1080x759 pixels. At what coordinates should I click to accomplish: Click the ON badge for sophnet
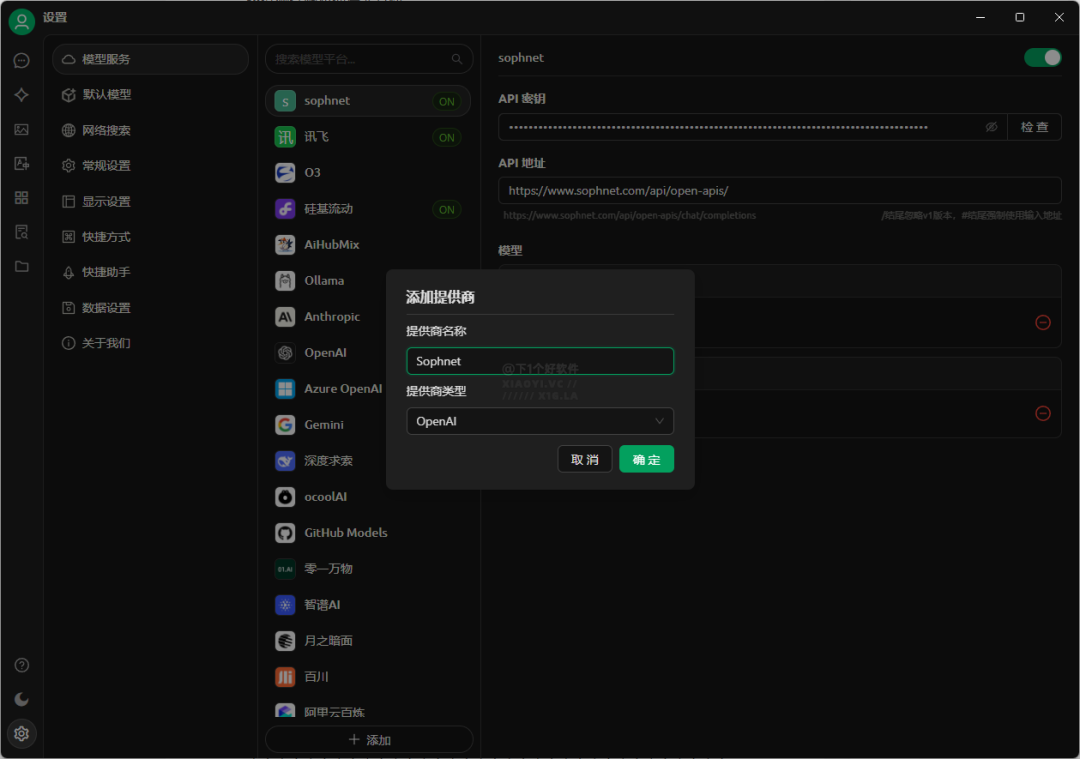(446, 102)
